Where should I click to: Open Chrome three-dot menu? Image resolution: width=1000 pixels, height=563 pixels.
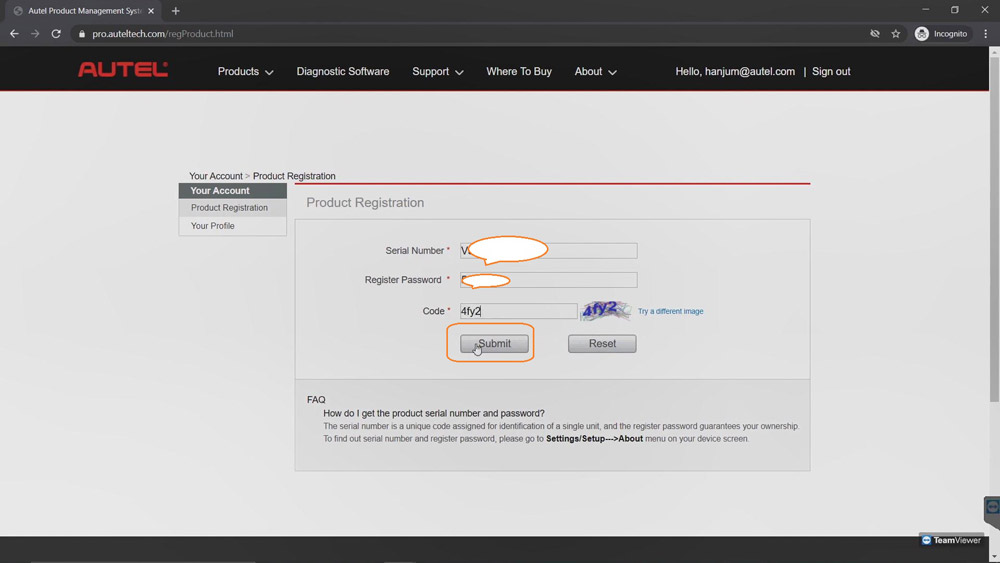[985, 34]
